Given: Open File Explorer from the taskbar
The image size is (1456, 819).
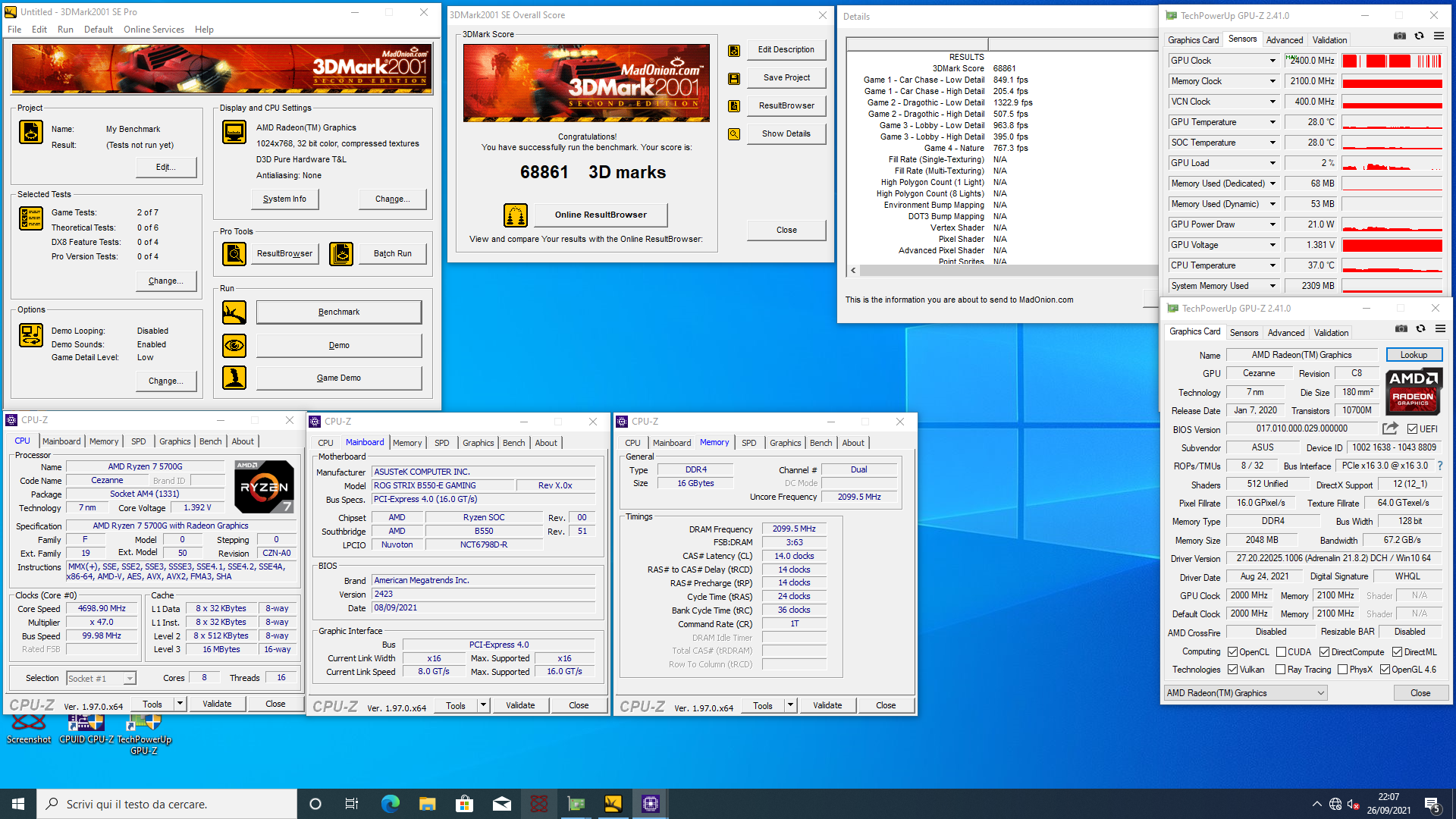Looking at the screenshot, I should pyautogui.click(x=428, y=804).
